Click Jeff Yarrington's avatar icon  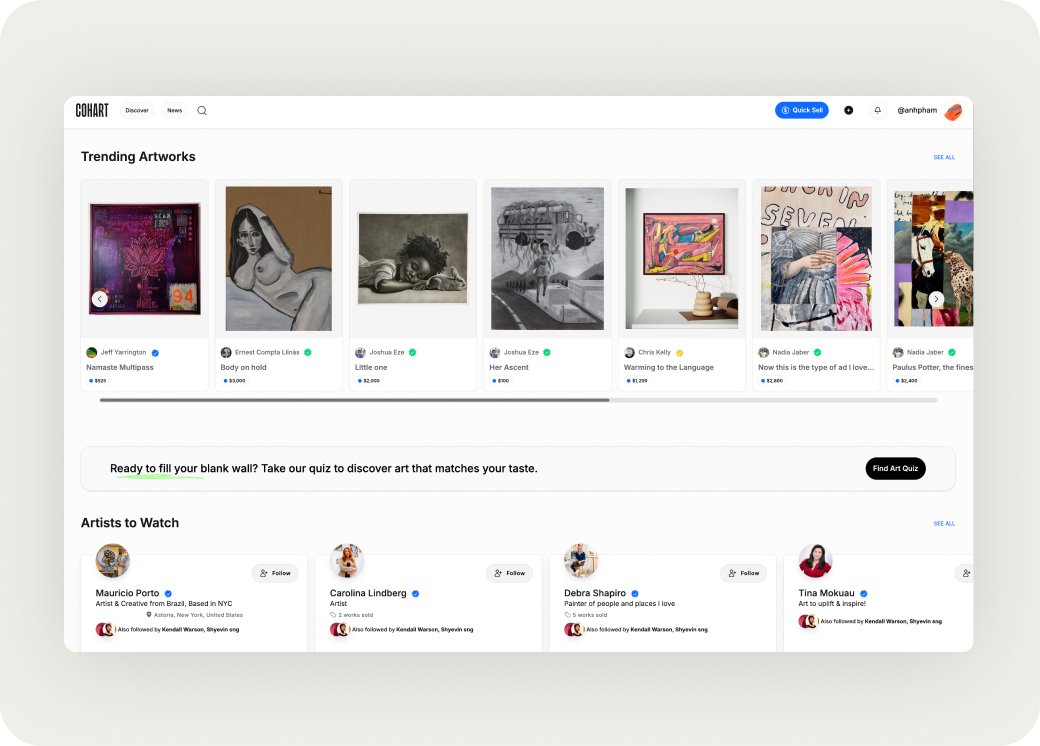(92, 352)
